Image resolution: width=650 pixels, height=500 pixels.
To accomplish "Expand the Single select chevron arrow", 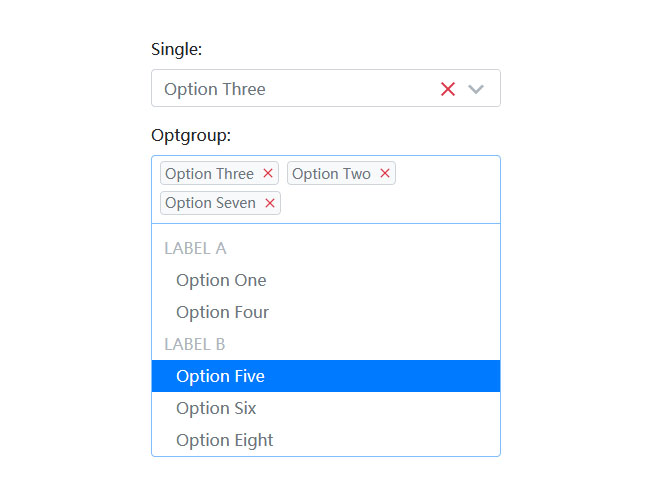I will (x=476, y=89).
